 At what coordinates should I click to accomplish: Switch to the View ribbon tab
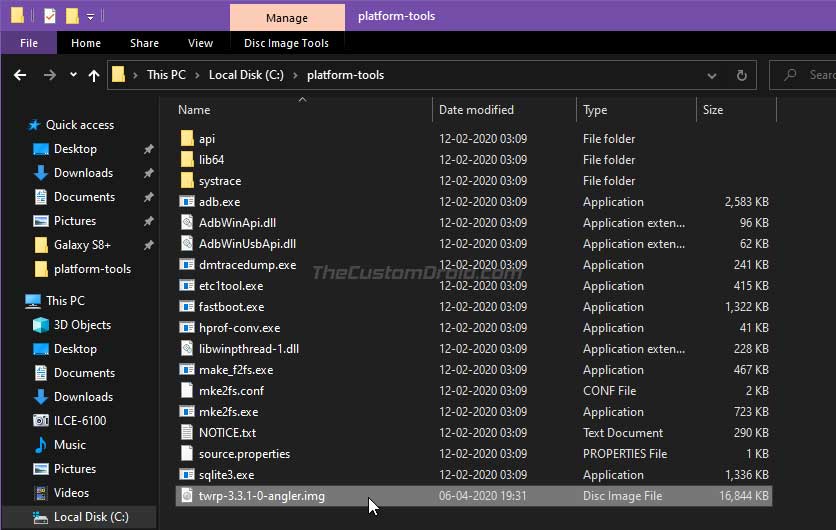(x=200, y=43)
